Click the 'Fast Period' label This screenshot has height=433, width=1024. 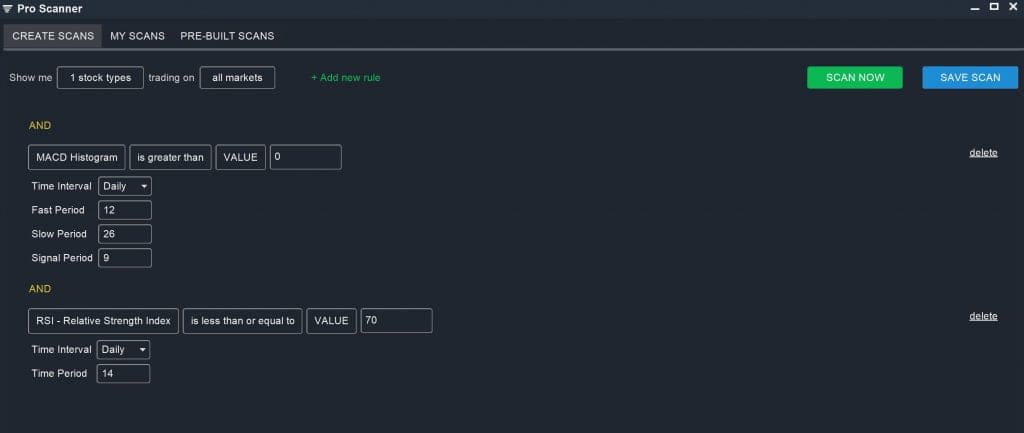pyautogui.click(x=58, y=210)
